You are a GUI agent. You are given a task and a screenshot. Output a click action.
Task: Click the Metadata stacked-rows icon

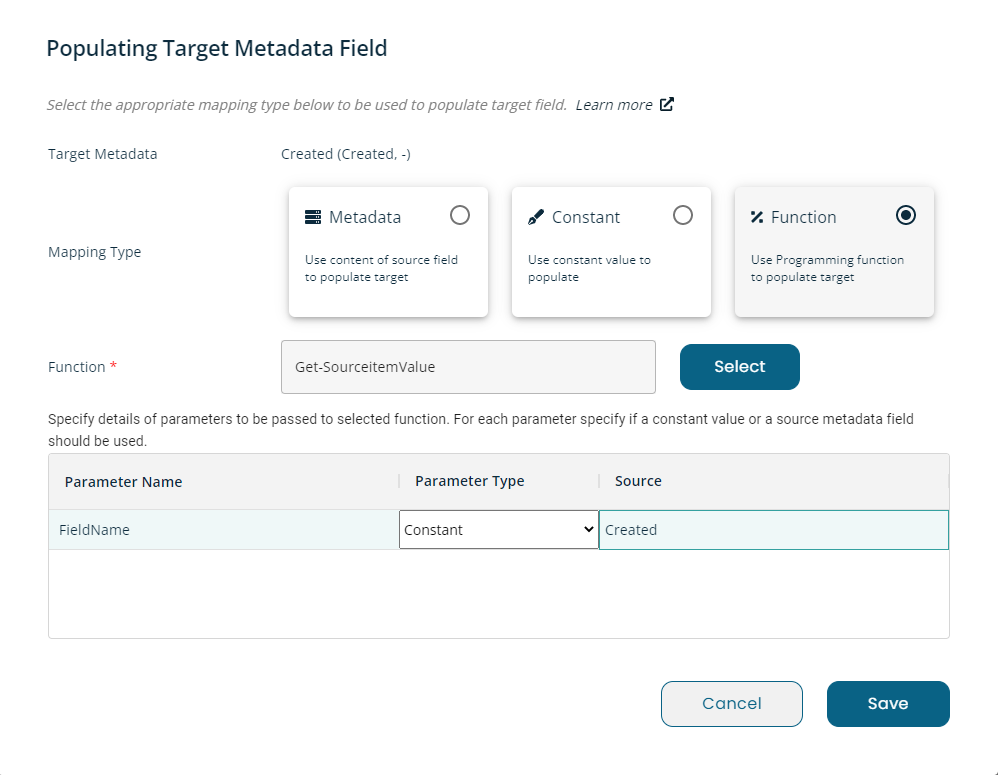(x=313, y=217)
